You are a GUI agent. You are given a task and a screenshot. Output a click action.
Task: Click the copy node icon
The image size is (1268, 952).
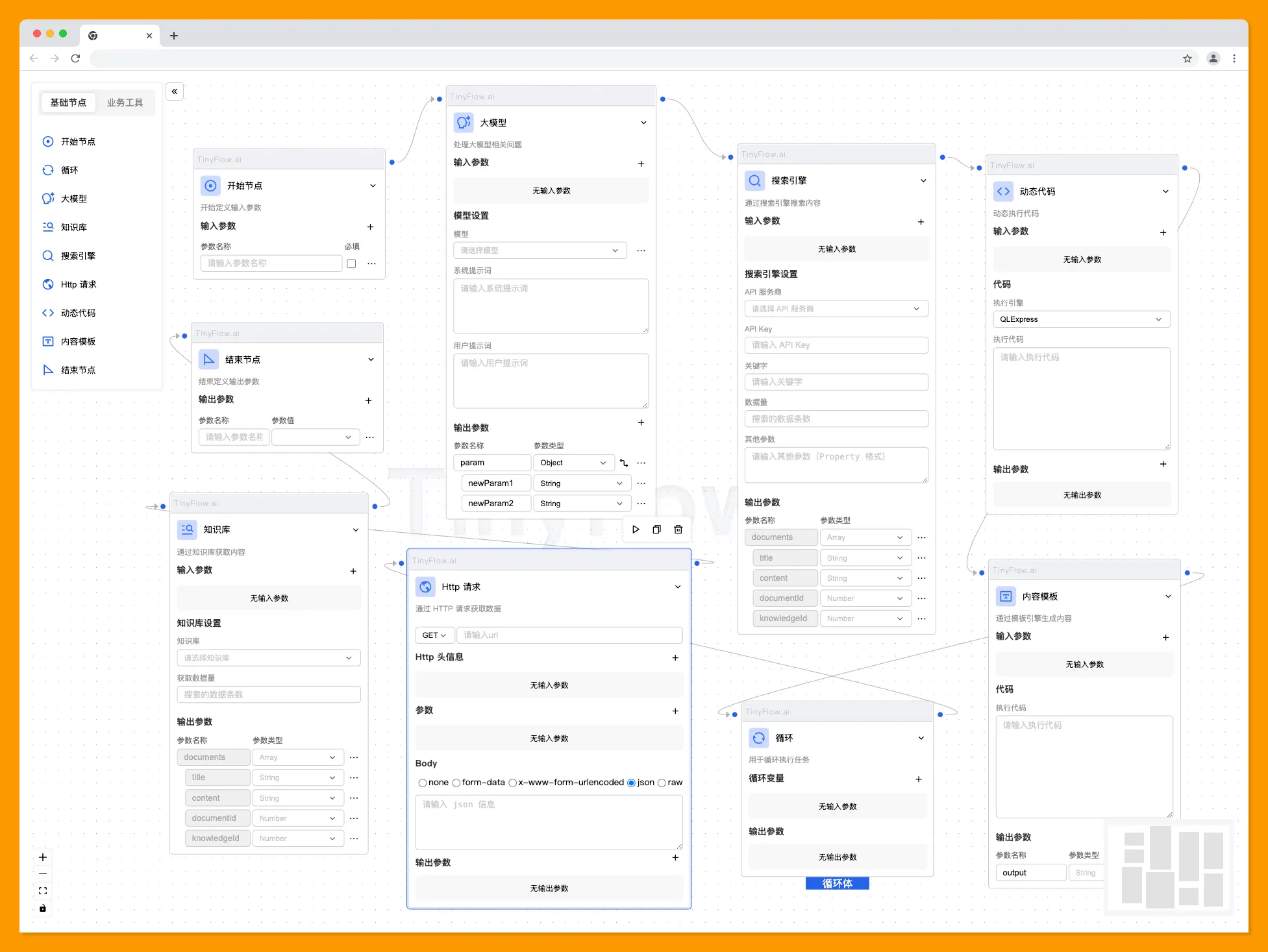[656, 530]
